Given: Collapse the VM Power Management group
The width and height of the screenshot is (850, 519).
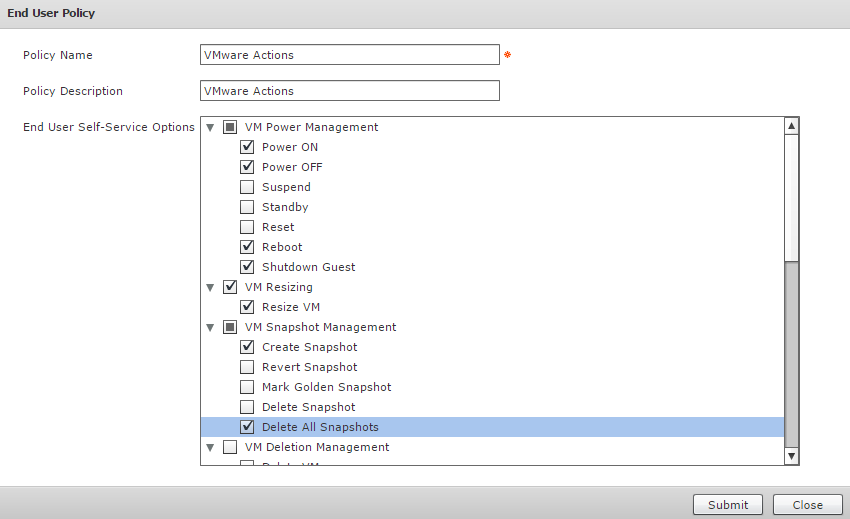Looking at the screenshot, I should [x=210, y=128].
